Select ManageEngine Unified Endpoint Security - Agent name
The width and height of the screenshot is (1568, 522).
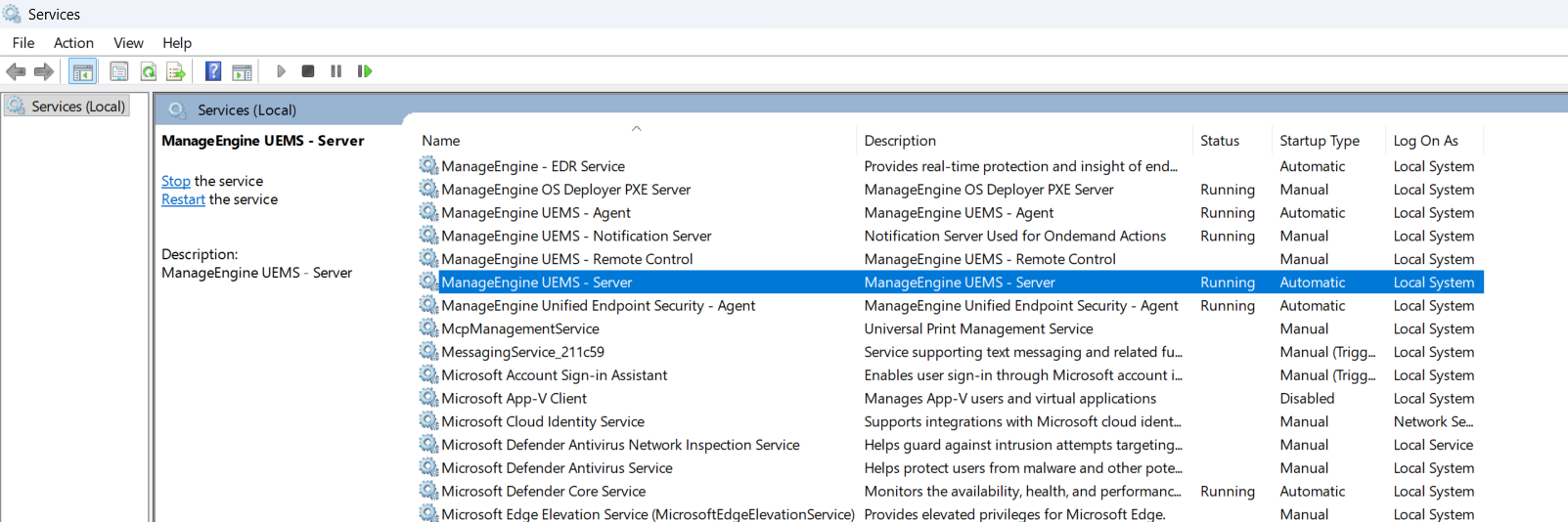tap(598, 306)
